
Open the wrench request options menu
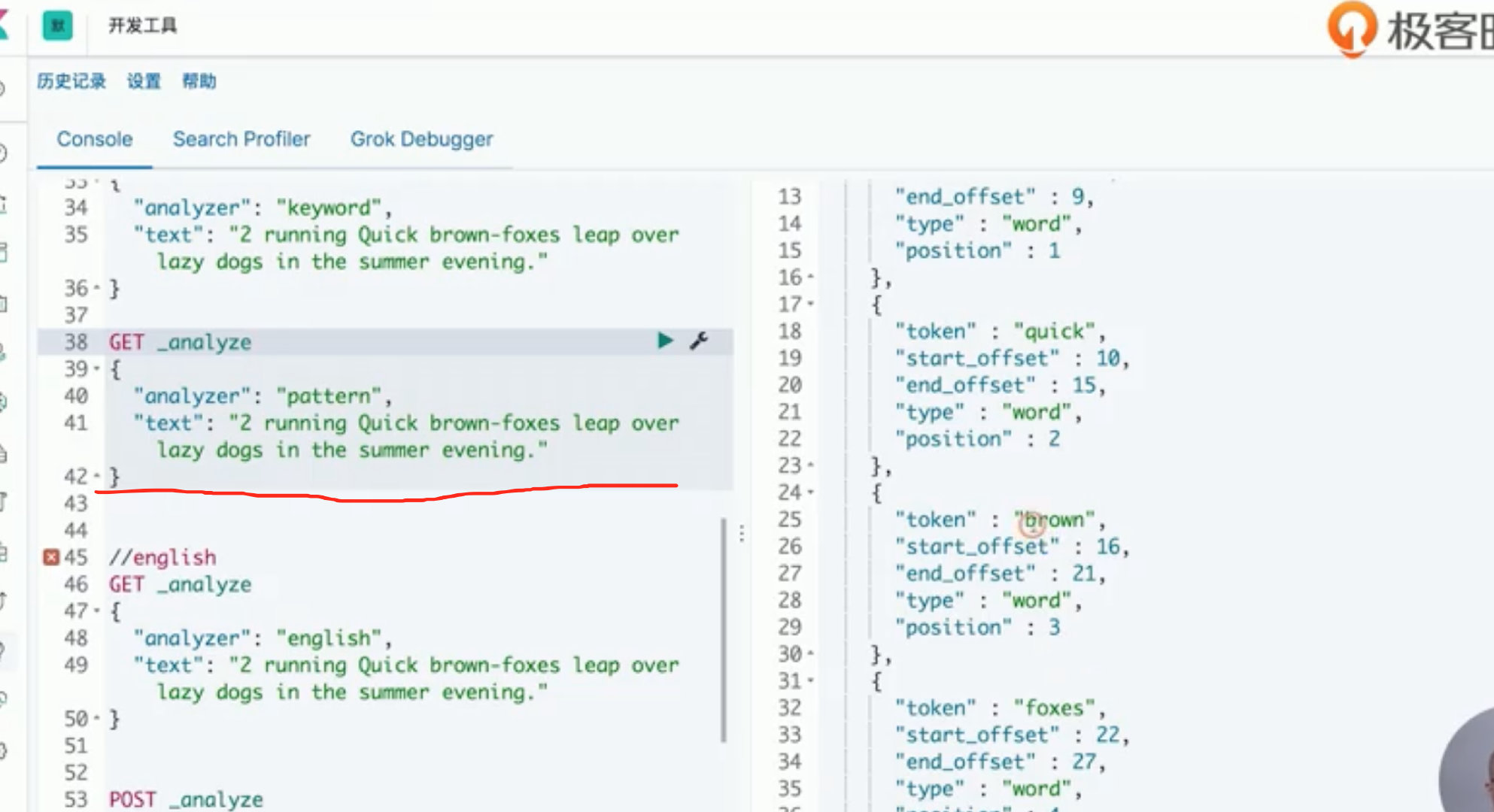tap(699, 341)
